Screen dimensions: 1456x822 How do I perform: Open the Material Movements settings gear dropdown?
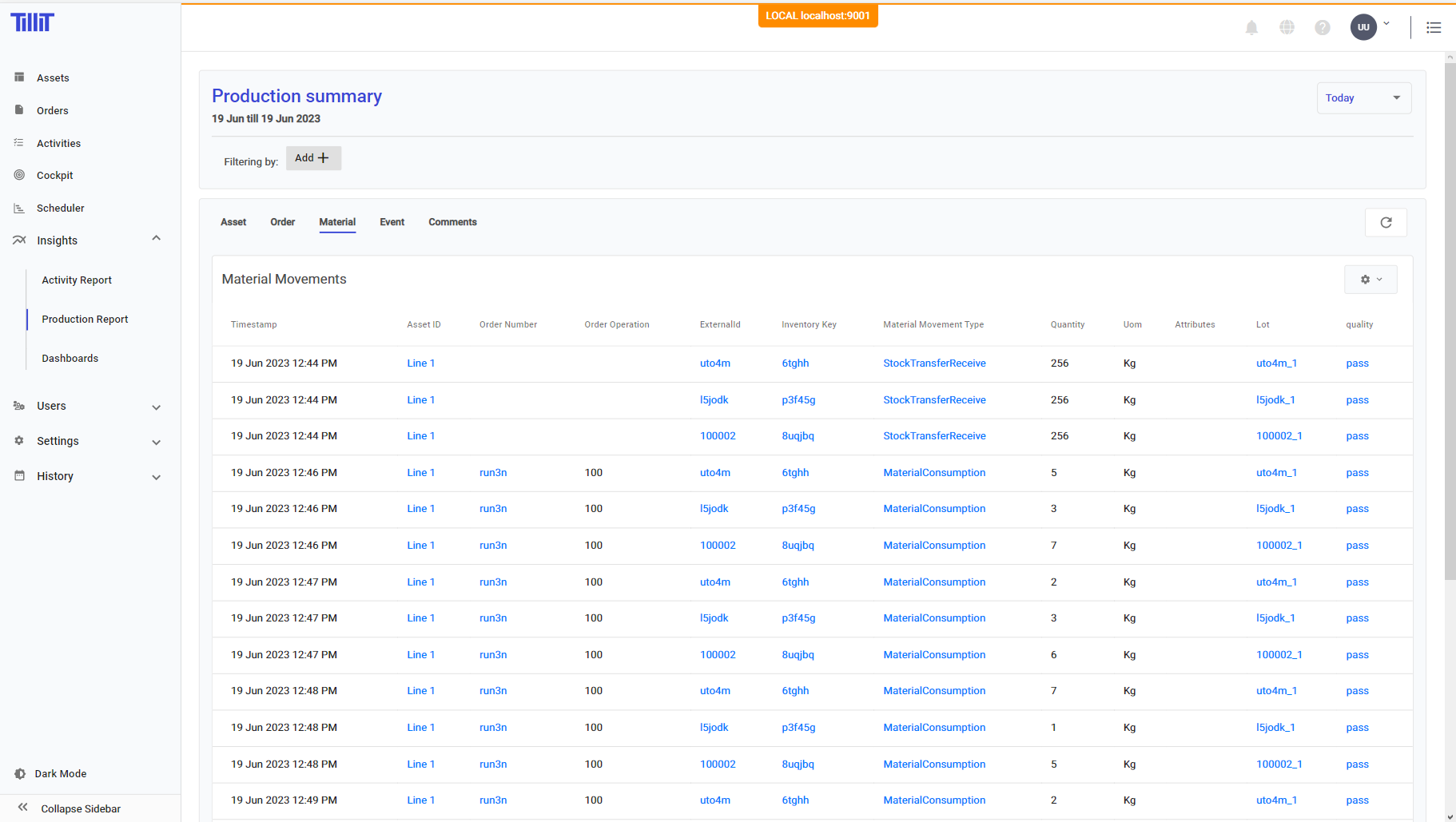(x=1370, y=280)
